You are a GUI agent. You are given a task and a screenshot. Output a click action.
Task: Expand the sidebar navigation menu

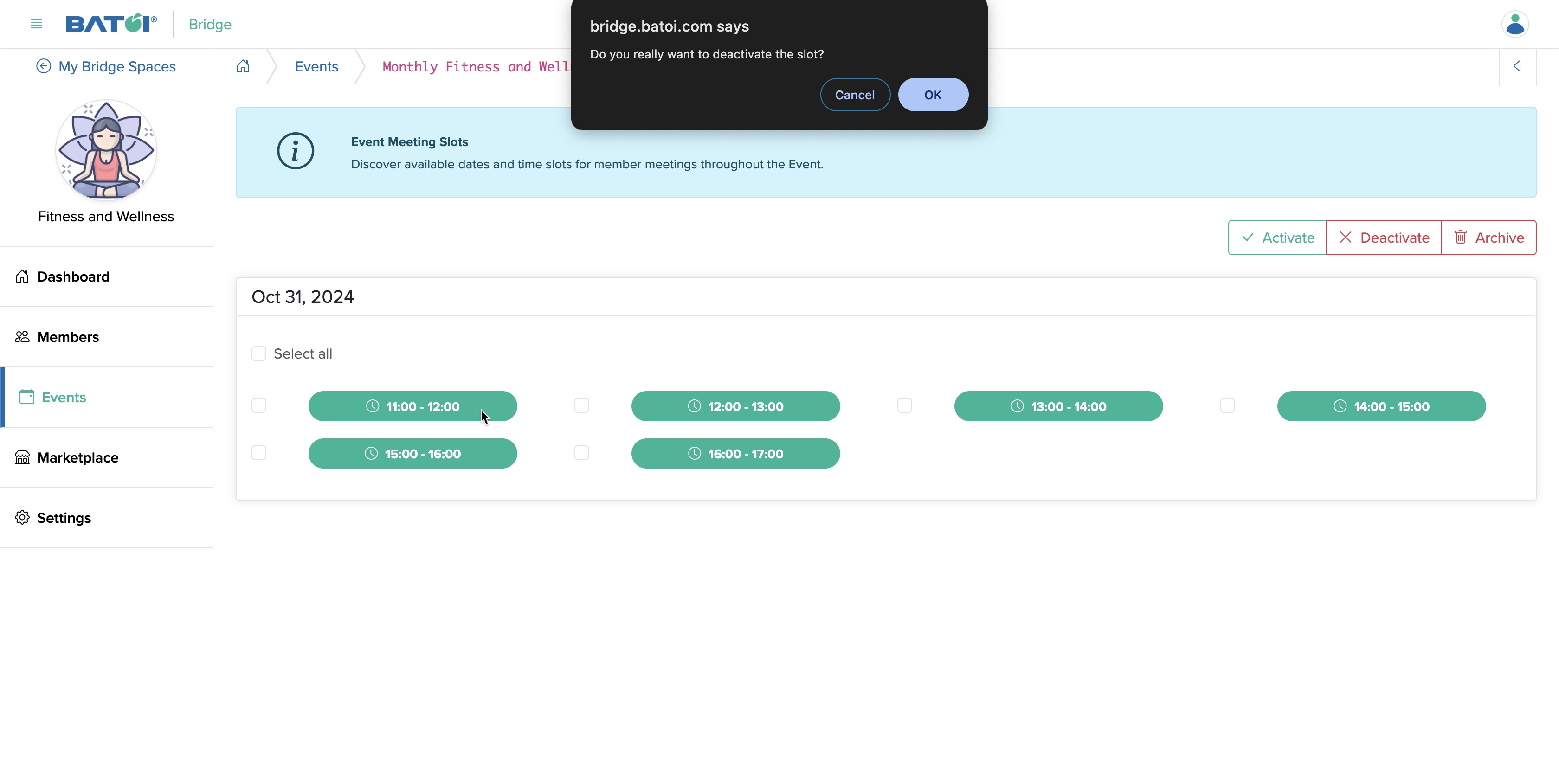[x=37, y=24]
